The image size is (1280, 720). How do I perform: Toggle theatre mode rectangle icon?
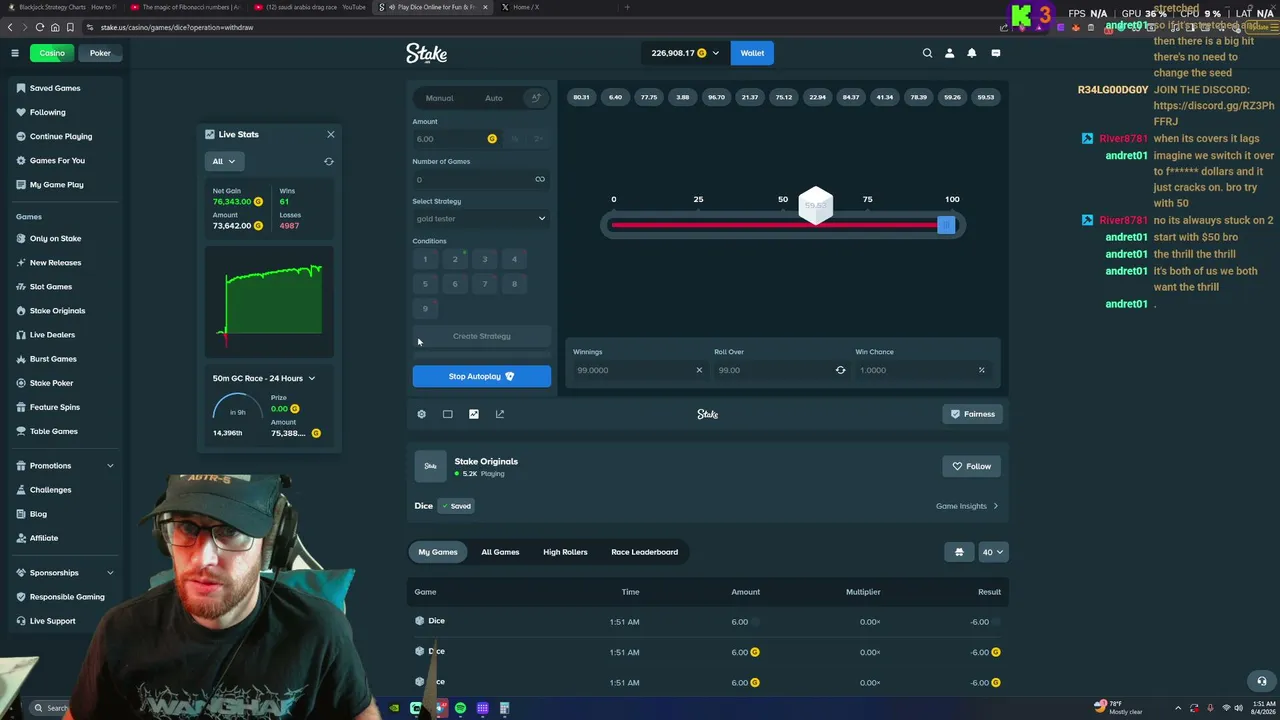[x=447, y=414]
